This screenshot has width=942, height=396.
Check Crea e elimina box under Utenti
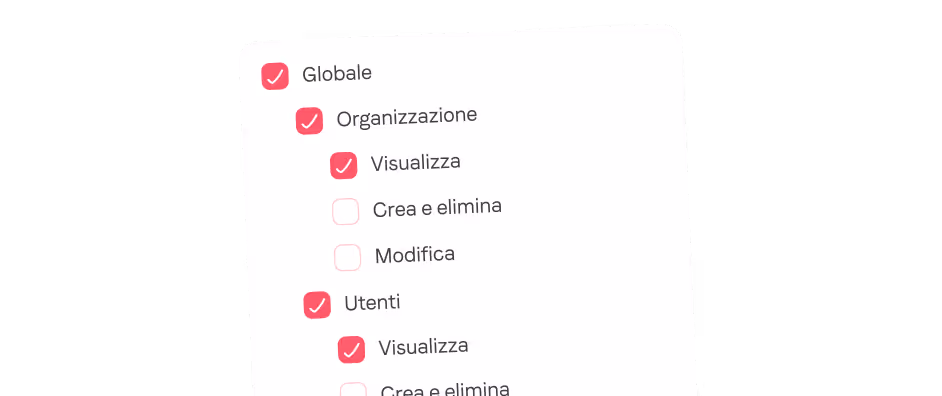(353, 389)
